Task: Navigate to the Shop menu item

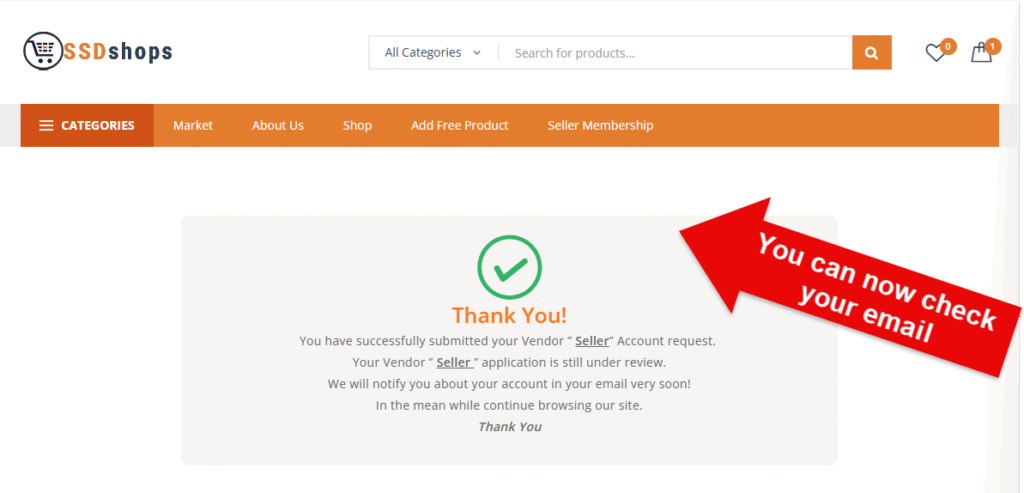Action: click(x=357, y=126)
